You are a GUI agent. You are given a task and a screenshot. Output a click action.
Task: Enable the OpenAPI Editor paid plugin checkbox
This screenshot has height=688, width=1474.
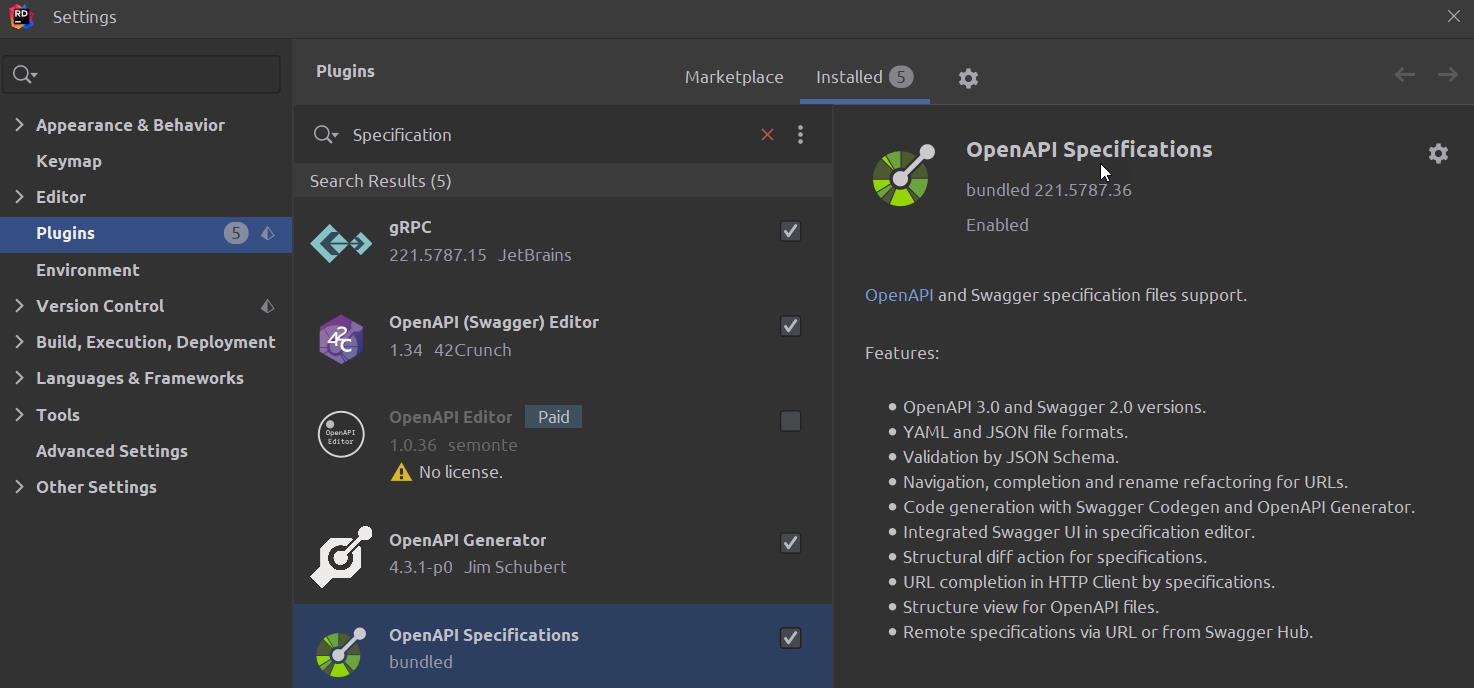click(x=790, y=421)
